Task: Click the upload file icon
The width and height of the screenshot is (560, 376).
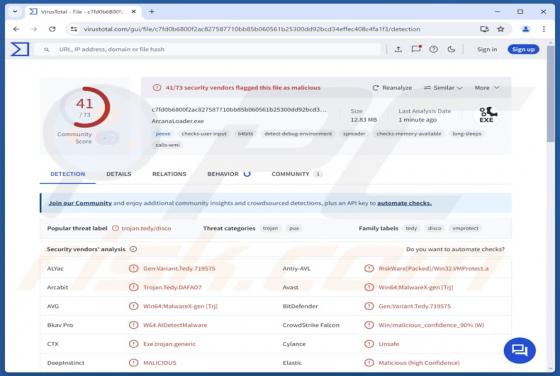Action: (398, 49)
